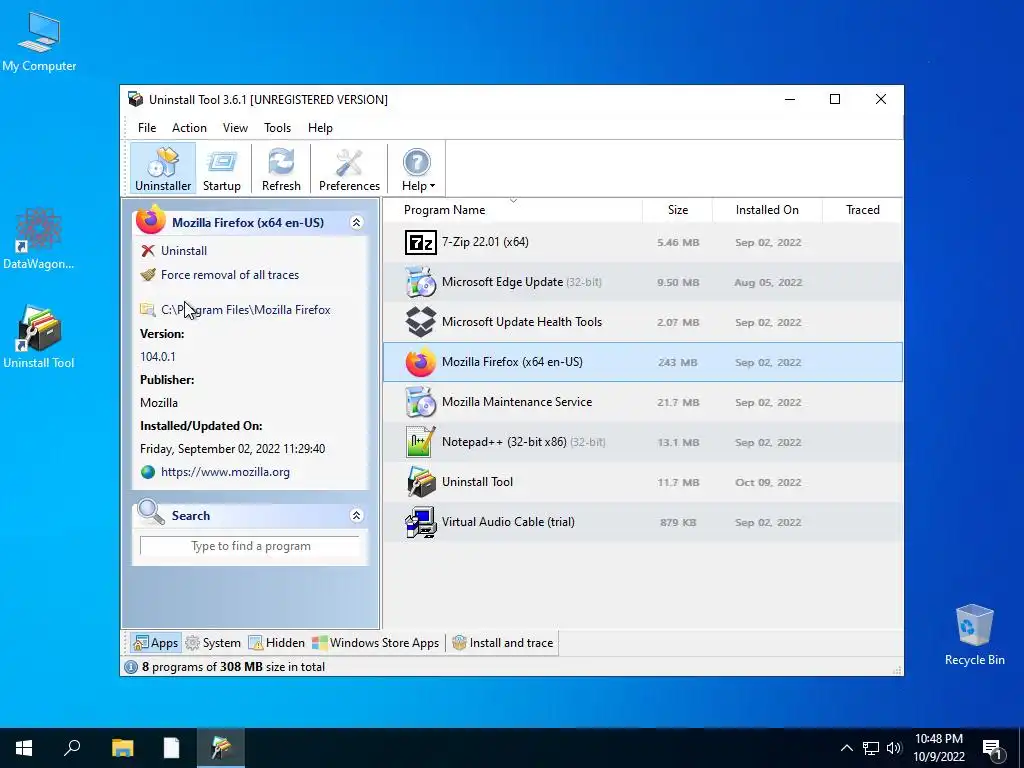1024x768 pixels.
Task: Open the Uninstaller toolbar section
Action: pyautogui.click(x=163, y=169)
